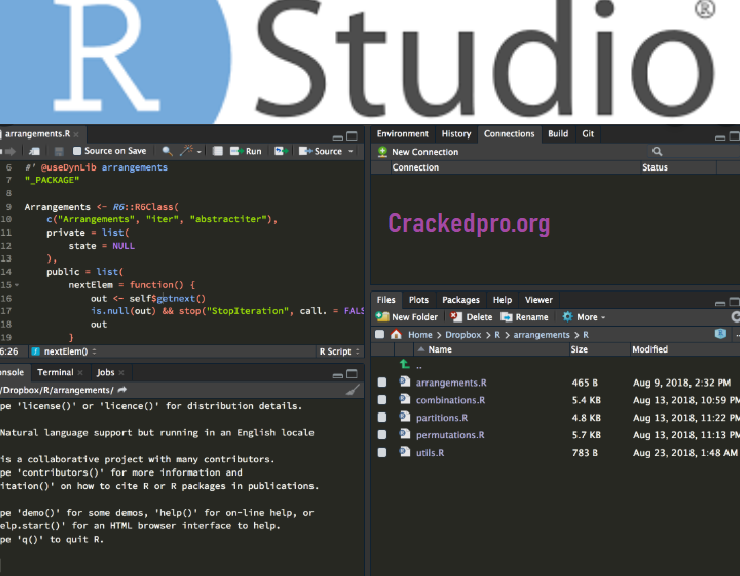740x576 pixels.
Task: Check the box next to arrangements.R
Action: [382, 382]
